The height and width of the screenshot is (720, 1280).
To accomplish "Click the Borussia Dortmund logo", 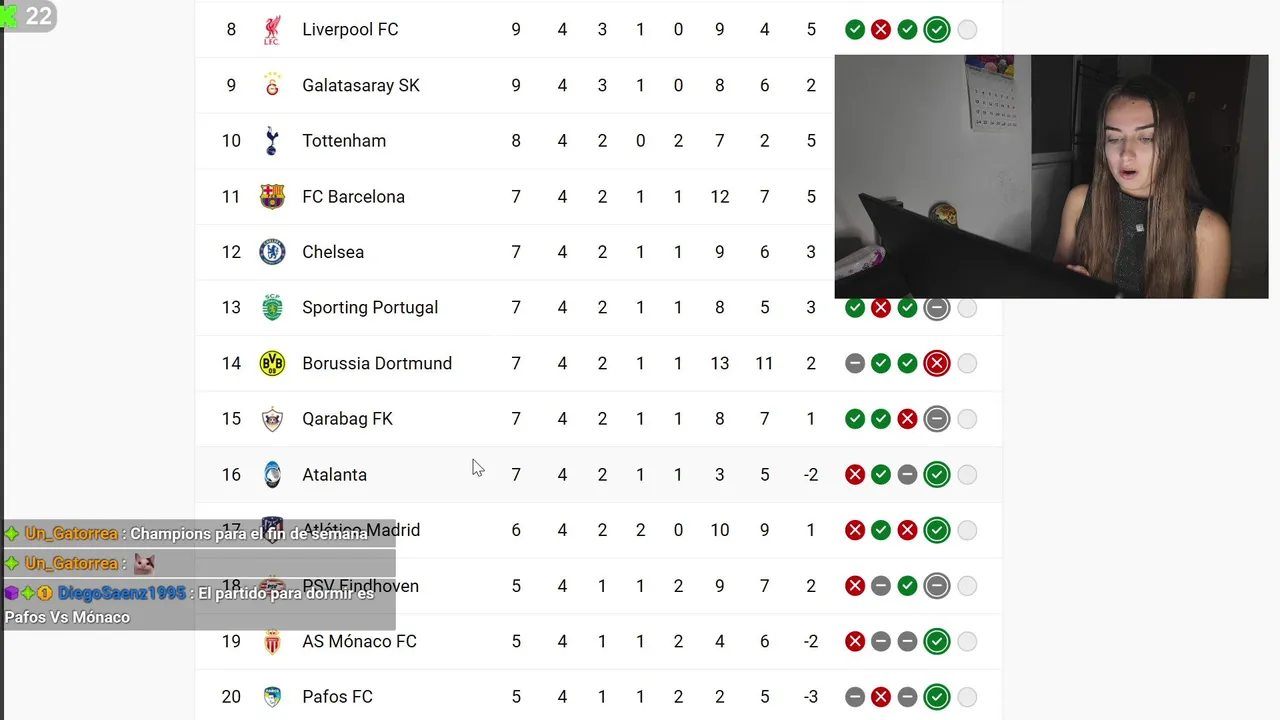I will coord(272,363).
